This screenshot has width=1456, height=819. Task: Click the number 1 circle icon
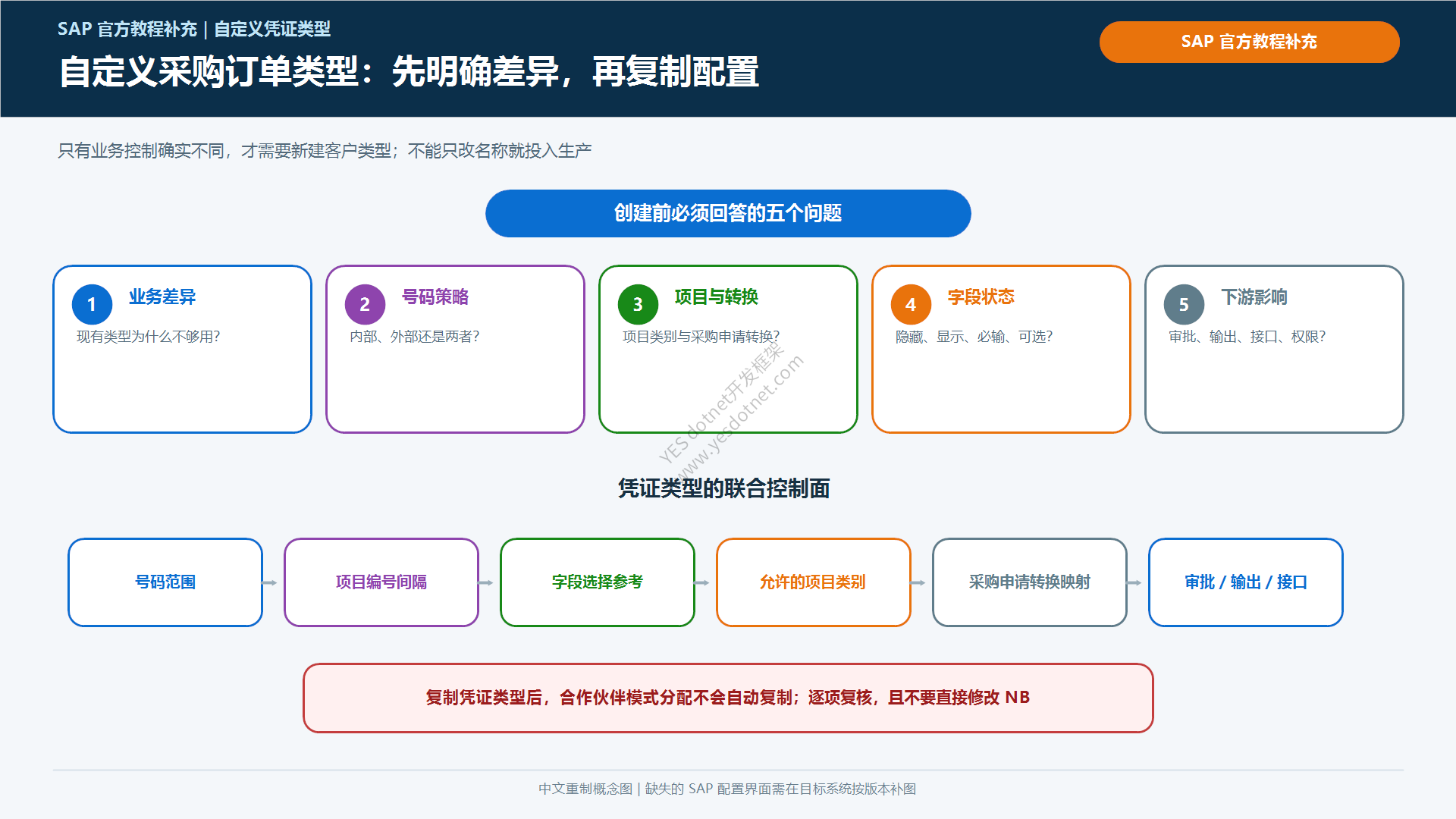(92, 304)
